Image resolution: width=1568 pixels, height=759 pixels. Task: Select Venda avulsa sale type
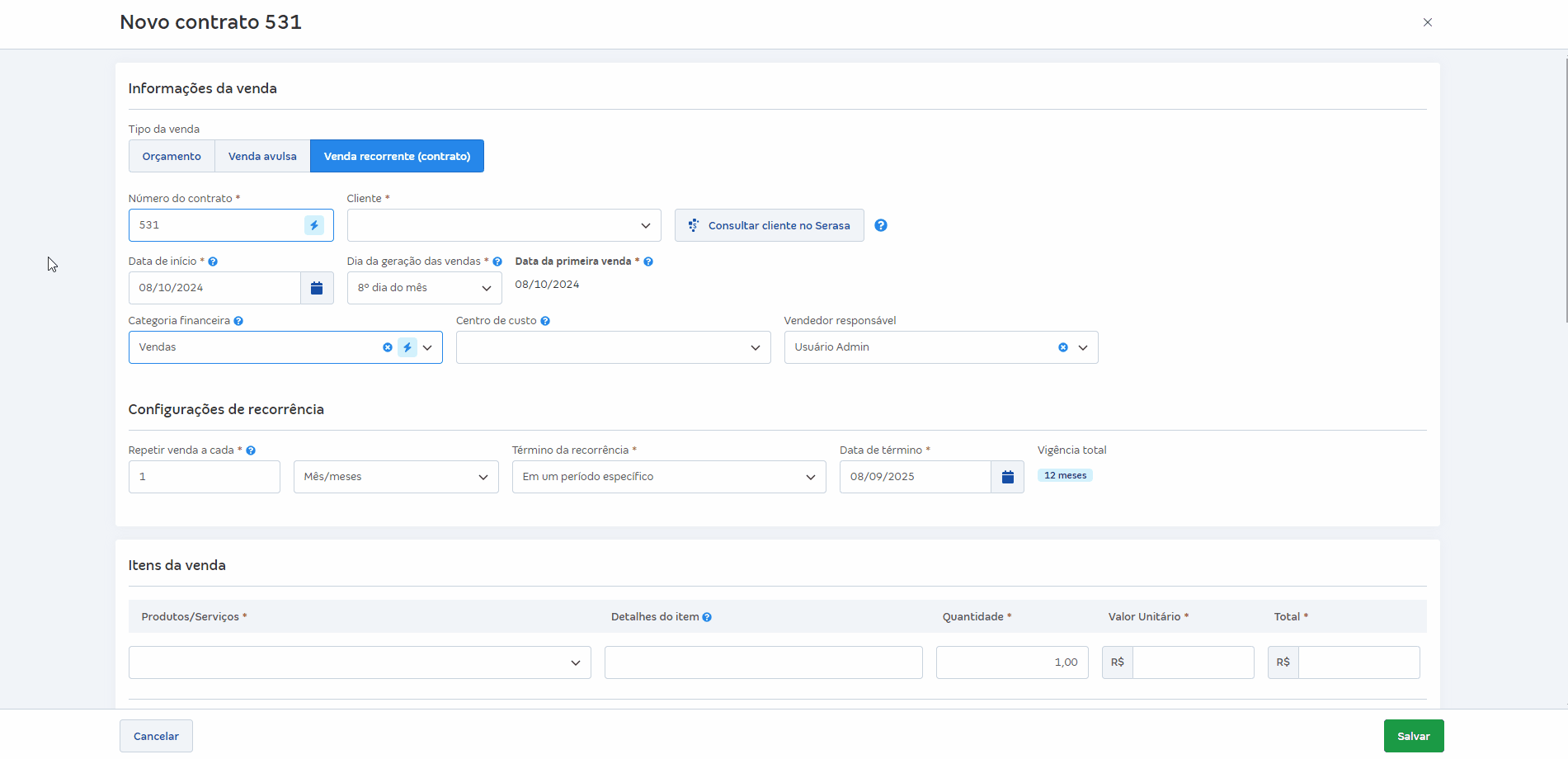tap(262, 156)
